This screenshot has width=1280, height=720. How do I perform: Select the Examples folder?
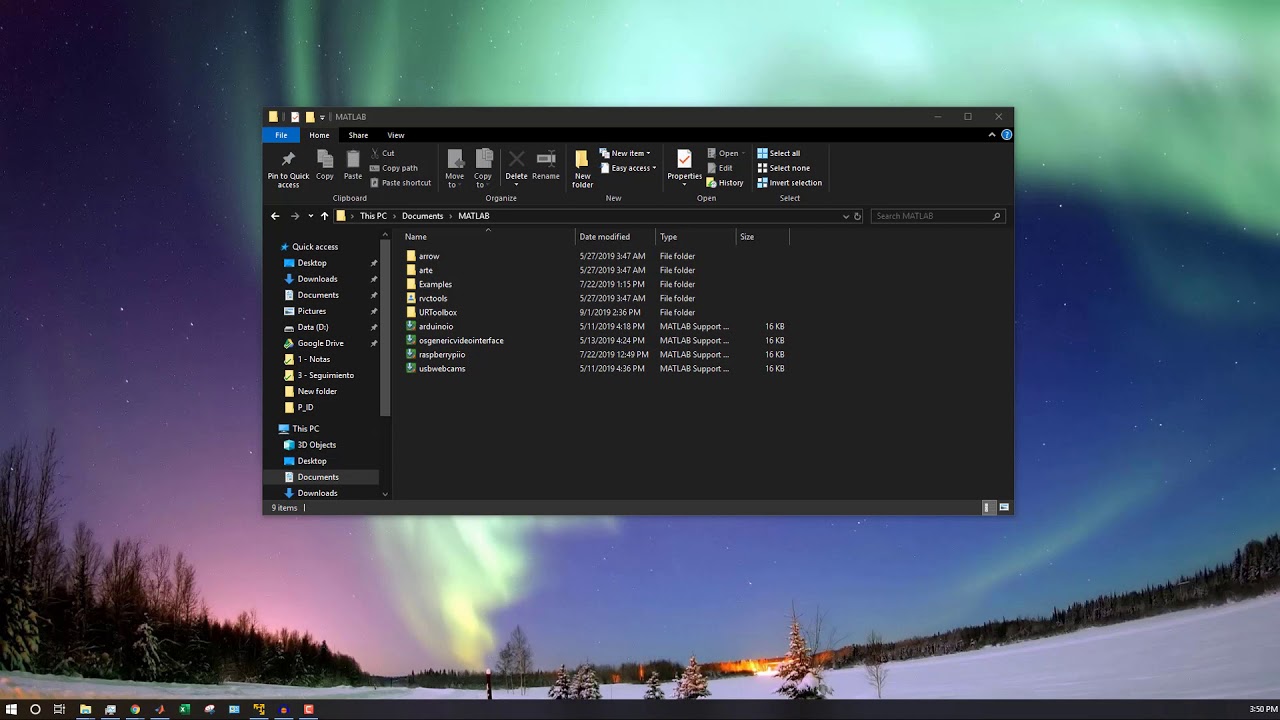pos(435,284)
